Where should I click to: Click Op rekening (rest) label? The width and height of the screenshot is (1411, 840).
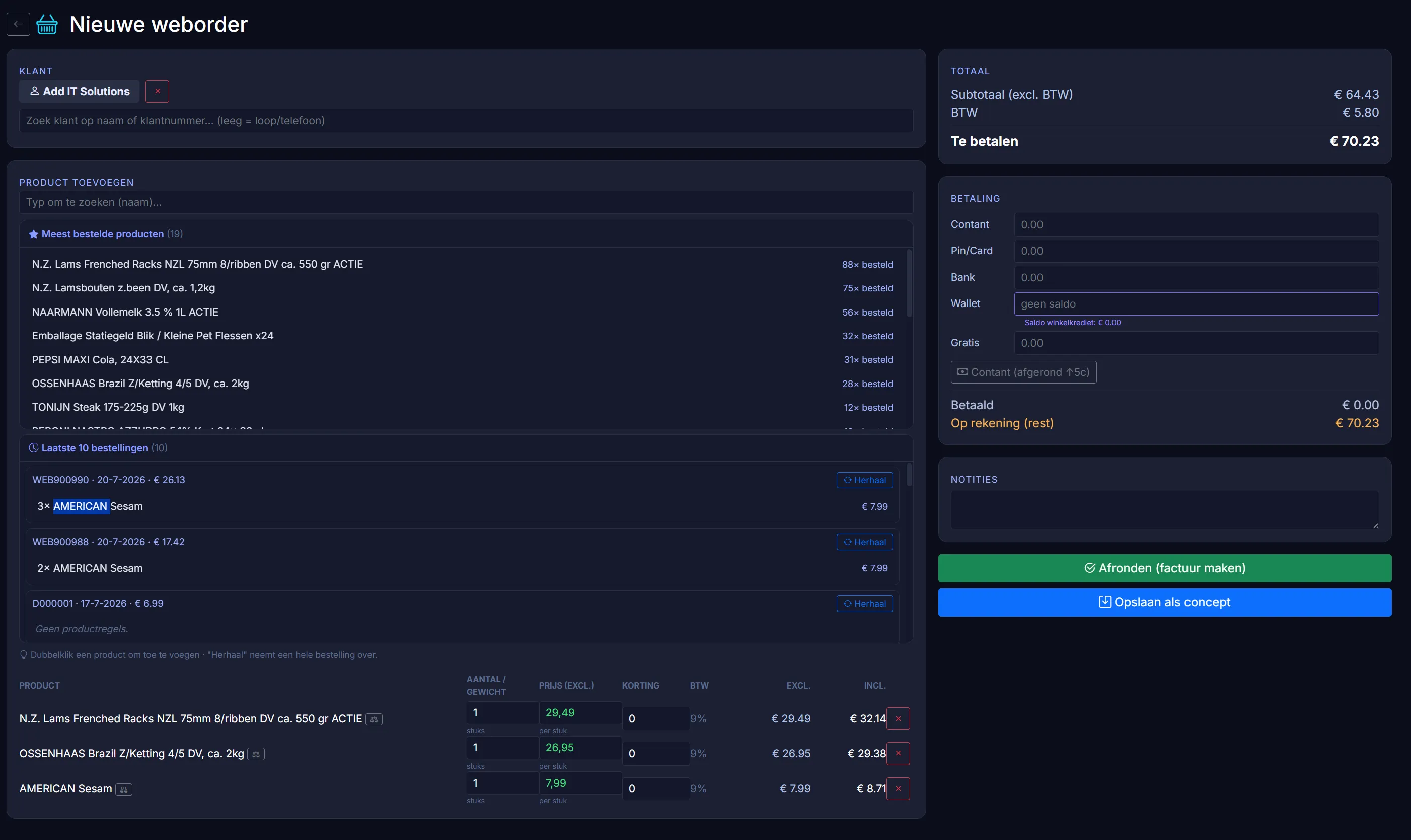(x=1002, y=423)
